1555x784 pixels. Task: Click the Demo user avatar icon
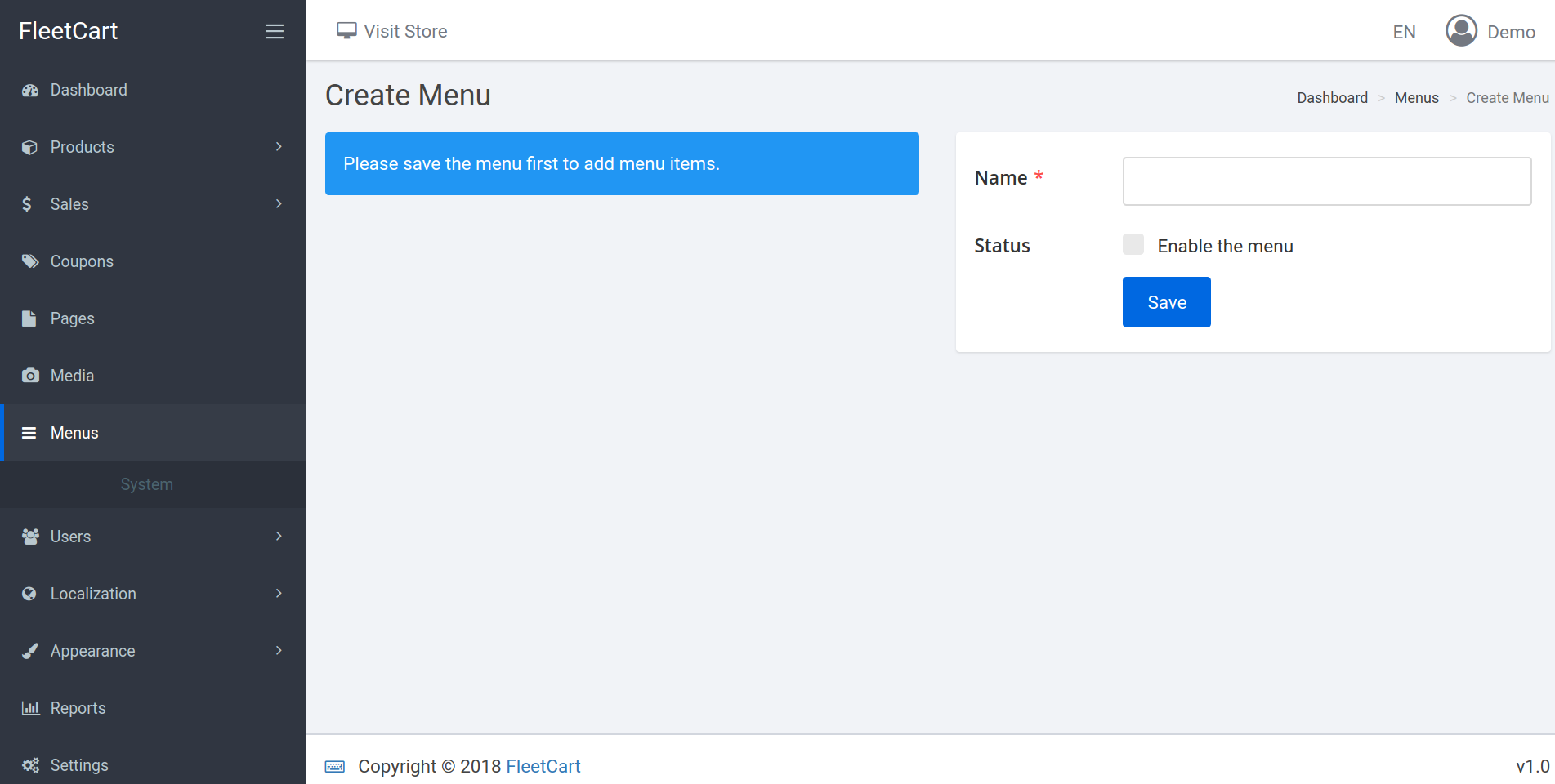coord(1460,30)
